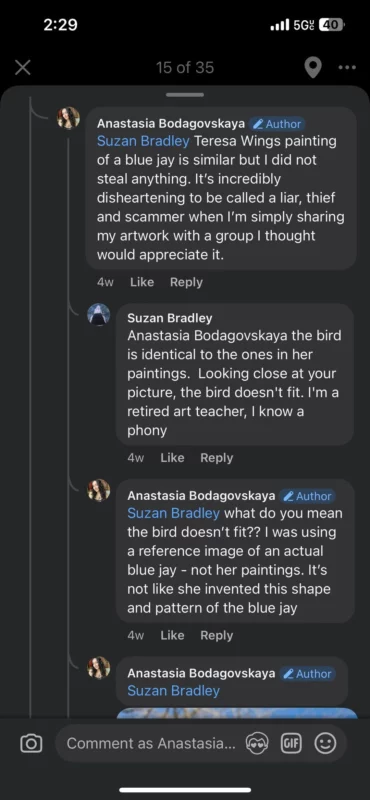Image resolution: width=370 pixels, height=800 pixels.
Task: Like Anastasia's Teresa Wings blue jay comment
Action: click(142, 282)
